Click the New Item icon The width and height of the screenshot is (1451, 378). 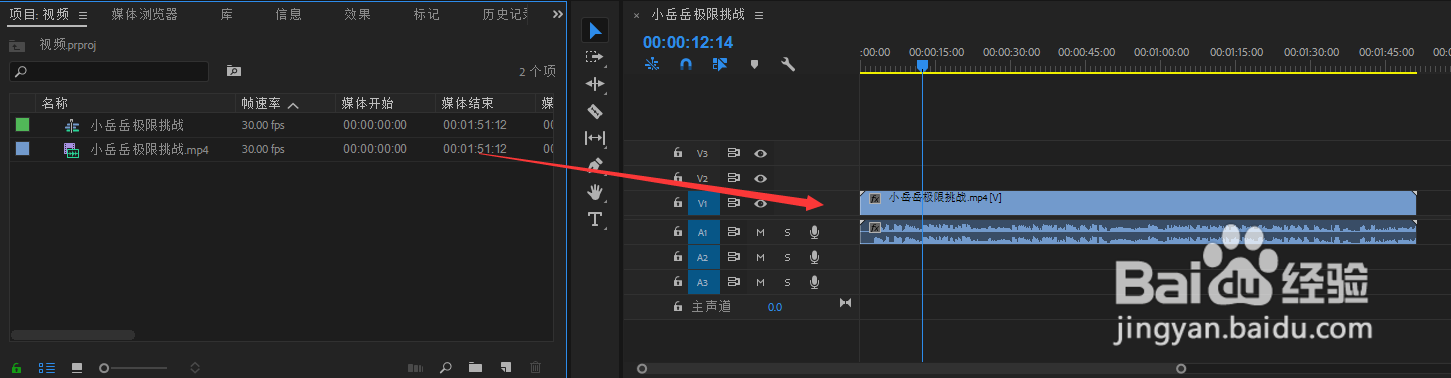[x=506, y=368]
